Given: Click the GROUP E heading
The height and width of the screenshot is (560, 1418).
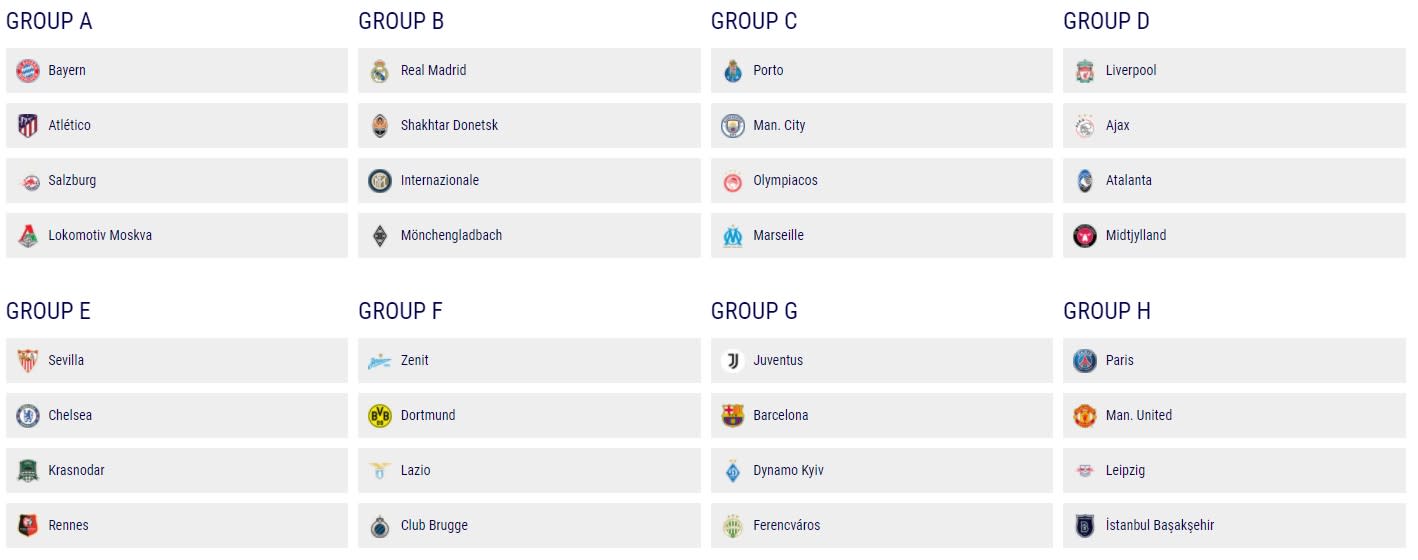Looking at the screenshot, I should click(x=49, y=311).
